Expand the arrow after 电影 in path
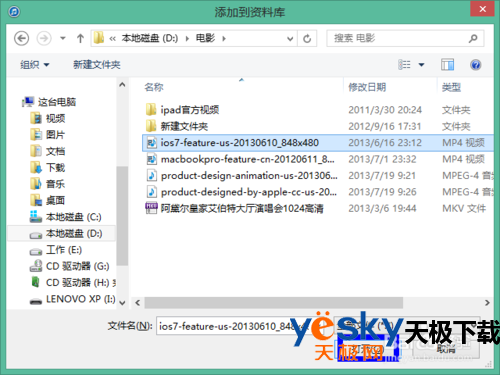The height and width of the screenshot is (375, 500). tap(224, 39)
